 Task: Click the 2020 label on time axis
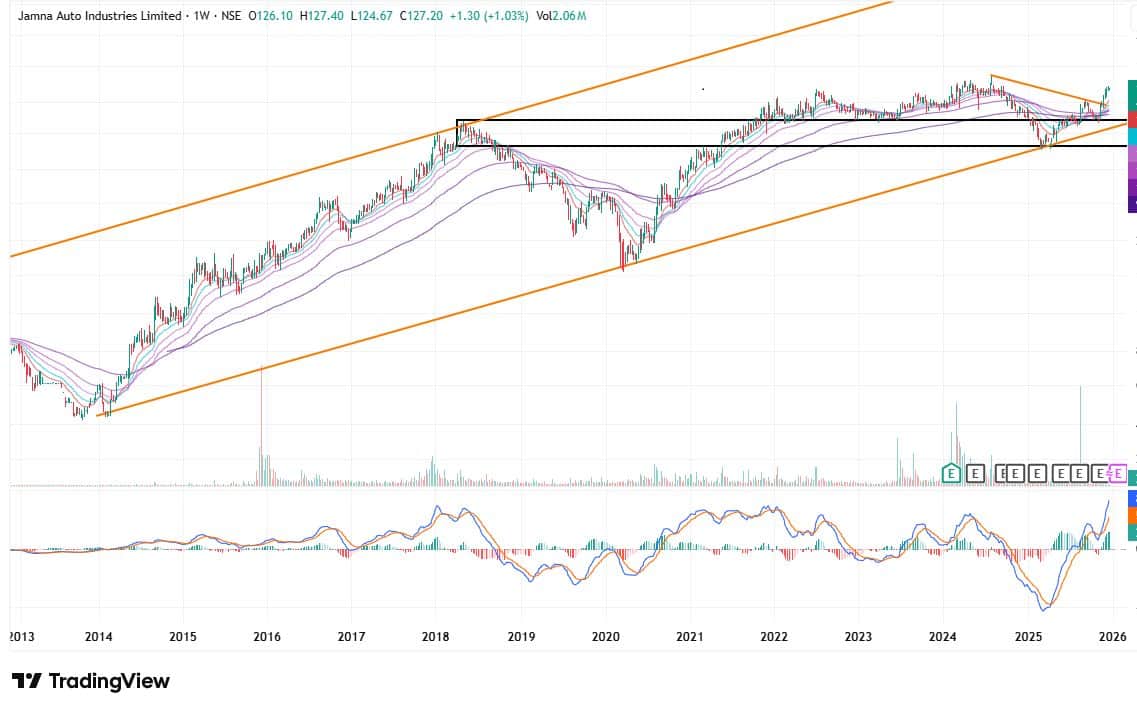[606, 636]
